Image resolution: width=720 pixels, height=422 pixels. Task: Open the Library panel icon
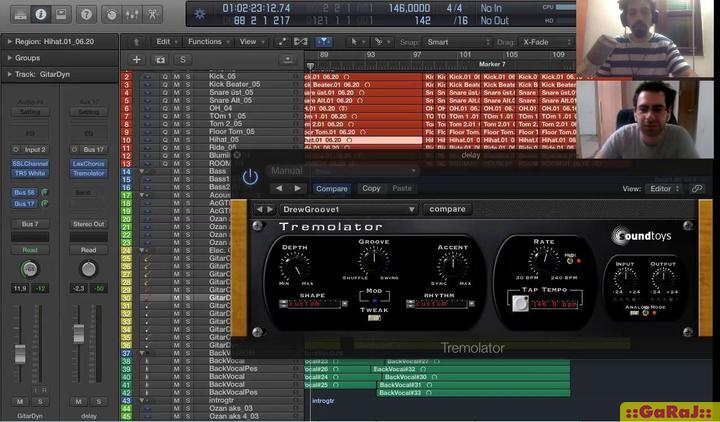tap(20, 14)
